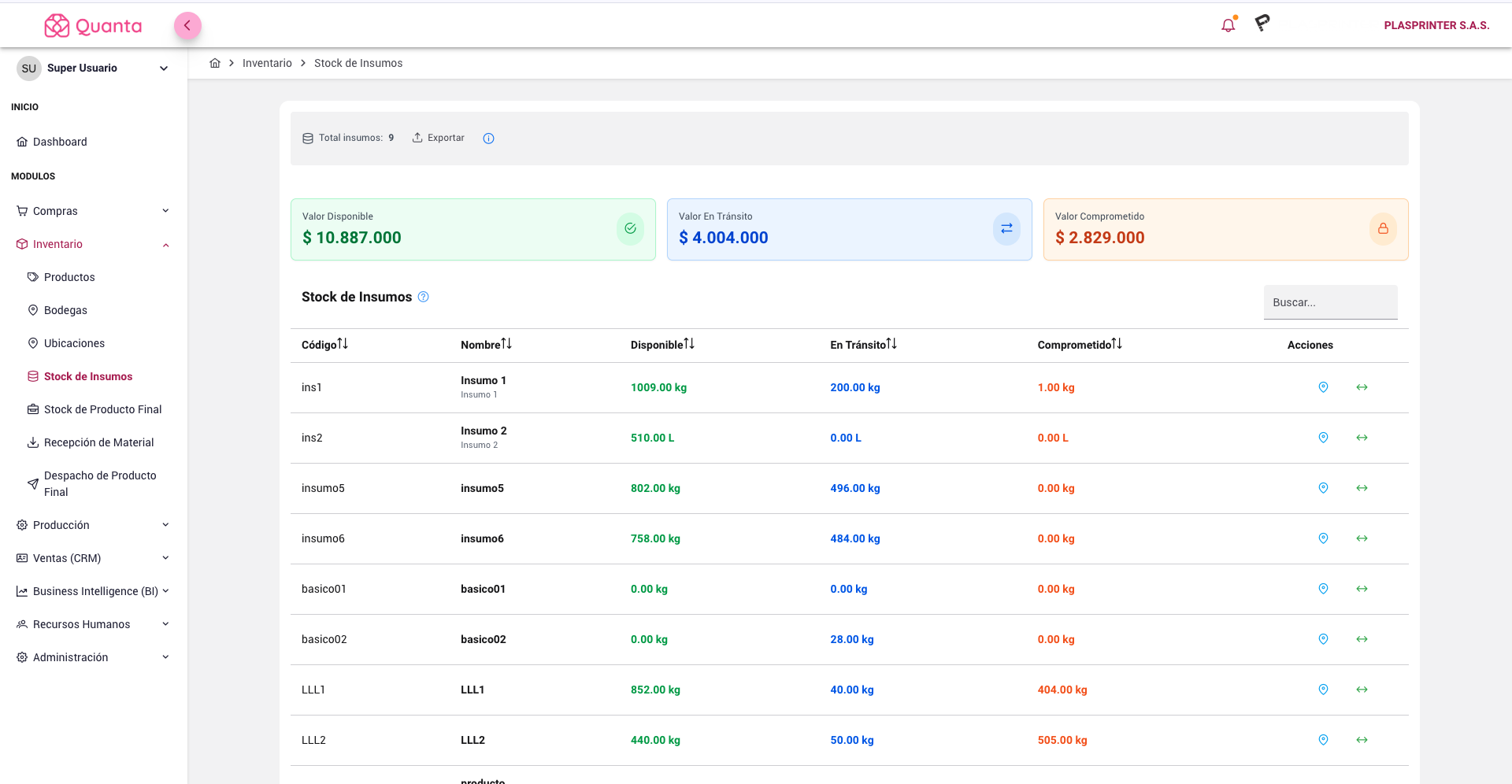Image resolution: width=1512 pixels, height=784 pixels.
Task: Click the Exportar button
Action: [439, 138]
